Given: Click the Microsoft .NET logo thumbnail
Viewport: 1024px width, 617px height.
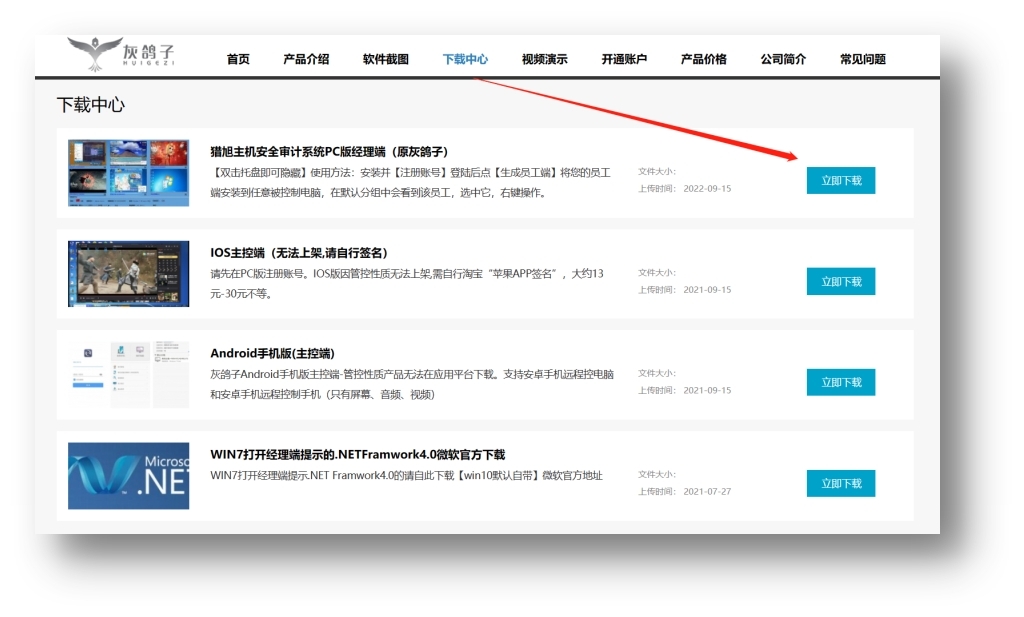Looking at the screenshot, I should pyautogui.click(x=128, y=476).
